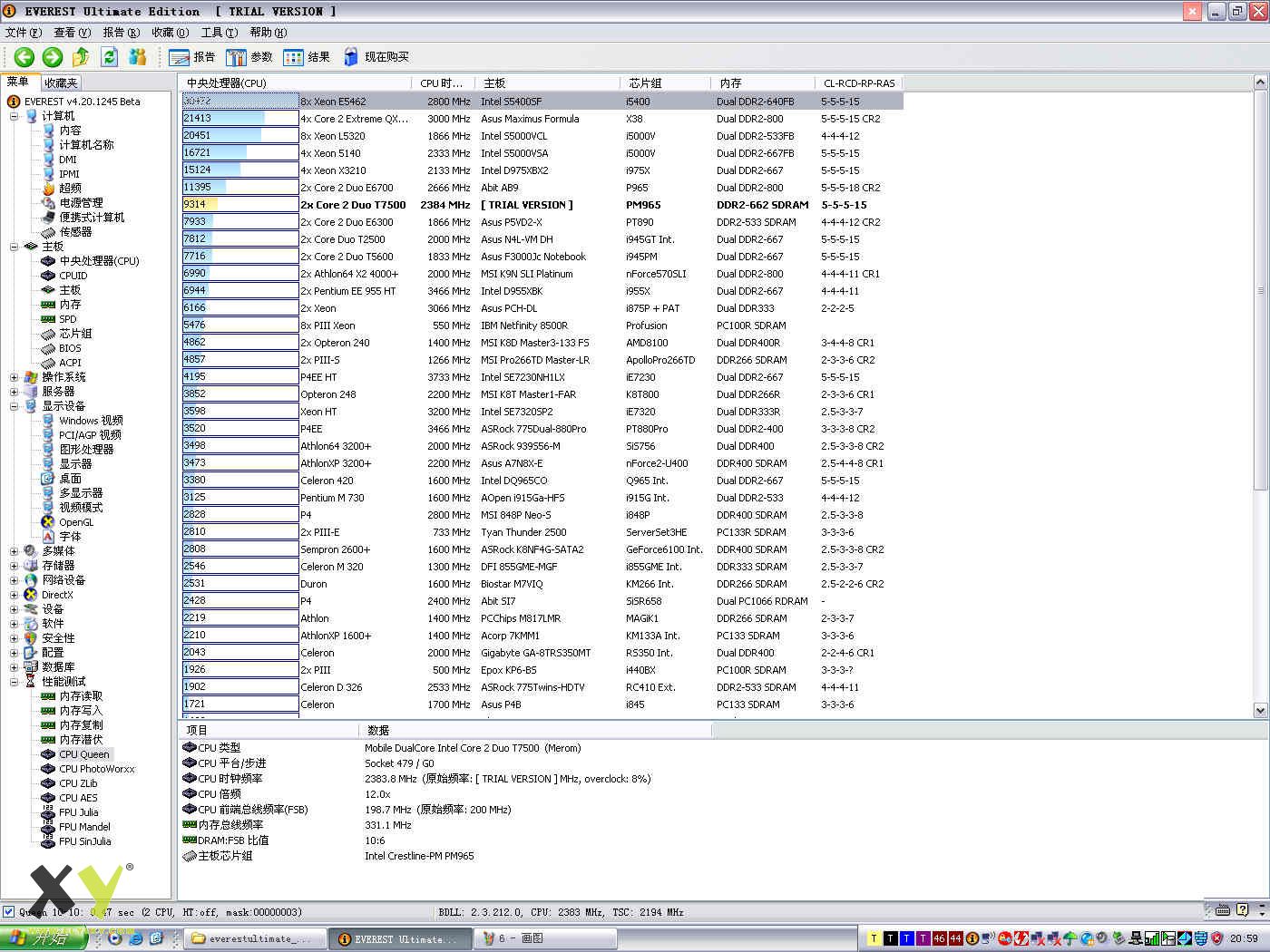The height and width of the screenshot is (952, 1270).
Task: Open the 文件(F) menu
Action: click(x=24, y=33)
